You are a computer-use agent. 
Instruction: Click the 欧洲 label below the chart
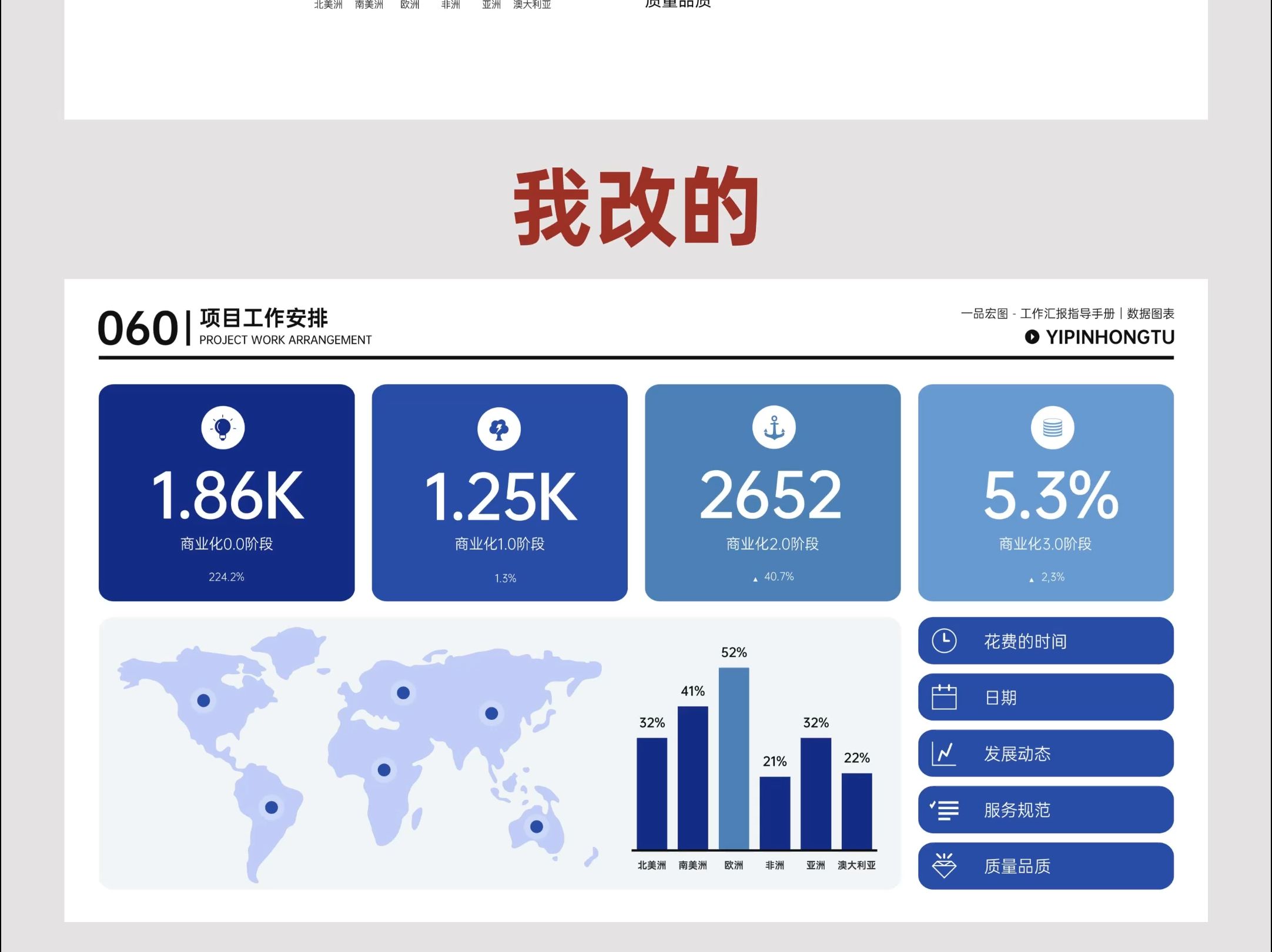[734, 865]
